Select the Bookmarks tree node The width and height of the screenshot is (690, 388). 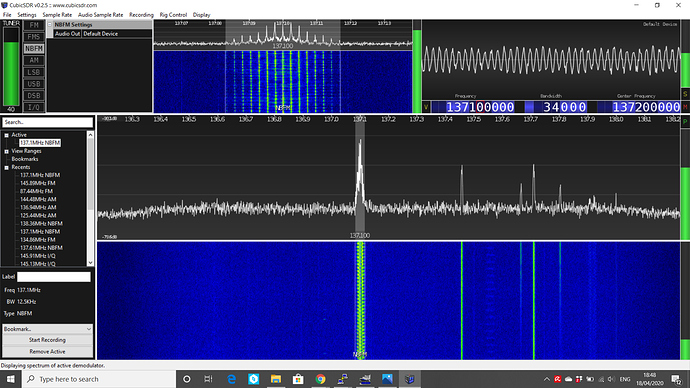pyautogui.click(x=25, y=159)
